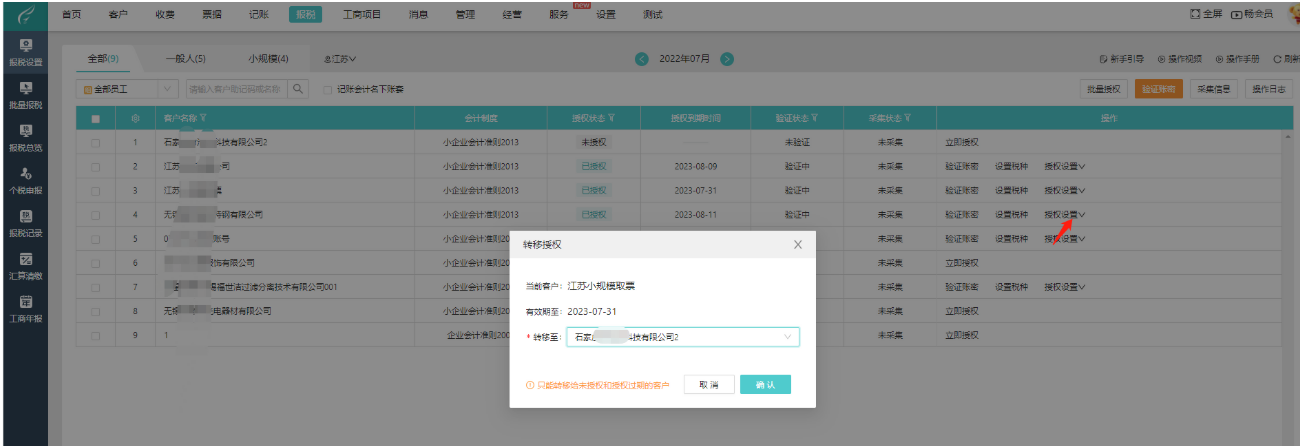Open the 全部员工 dropdown

point(166,90)
